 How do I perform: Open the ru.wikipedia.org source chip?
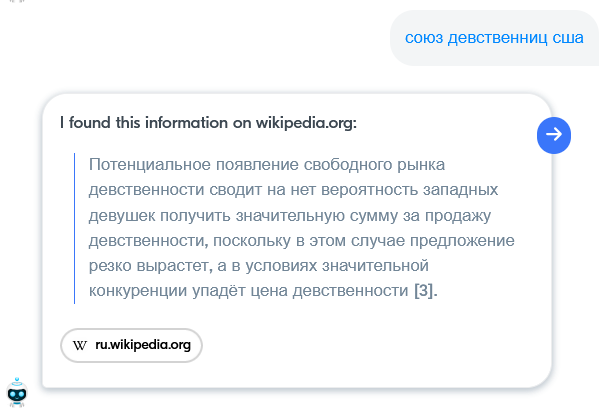pos(132,345)
